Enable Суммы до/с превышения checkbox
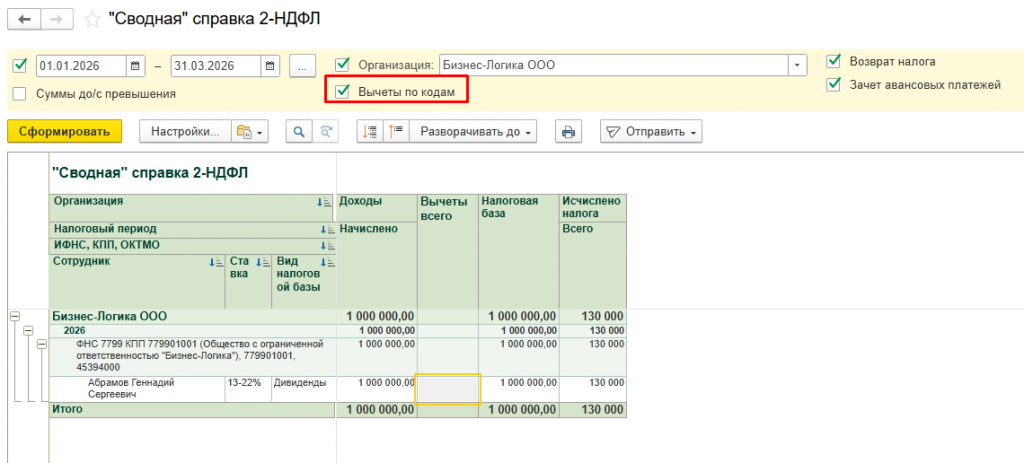The height and width of the screenshot is (463, 1024). coord(20,93)
